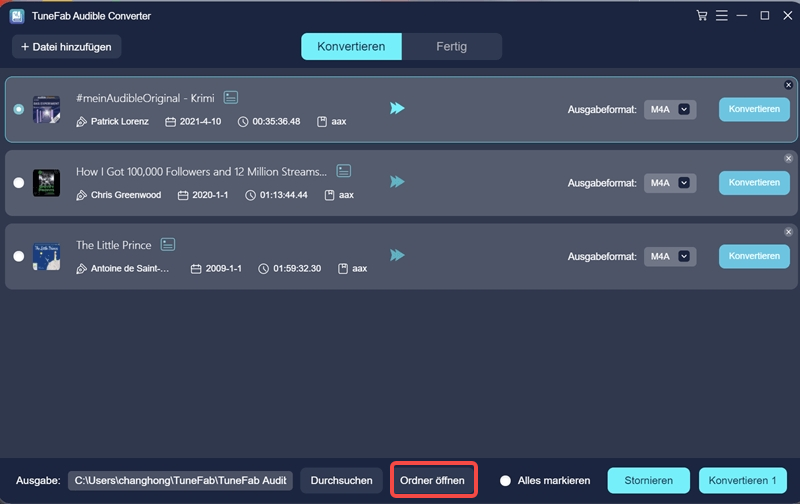The image size is (800, 504).
Task: Click the #meinAudibleOriginal cover thumbnail
Action: click(x=46, y=109)
